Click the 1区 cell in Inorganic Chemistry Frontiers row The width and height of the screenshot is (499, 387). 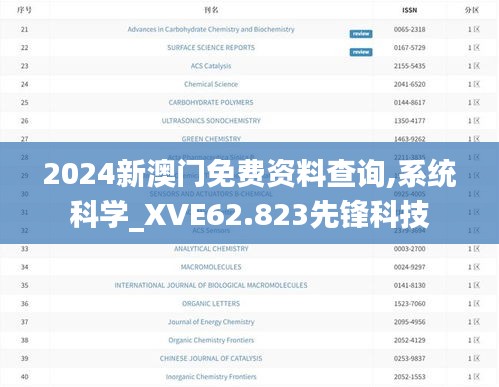pos(474,377)
